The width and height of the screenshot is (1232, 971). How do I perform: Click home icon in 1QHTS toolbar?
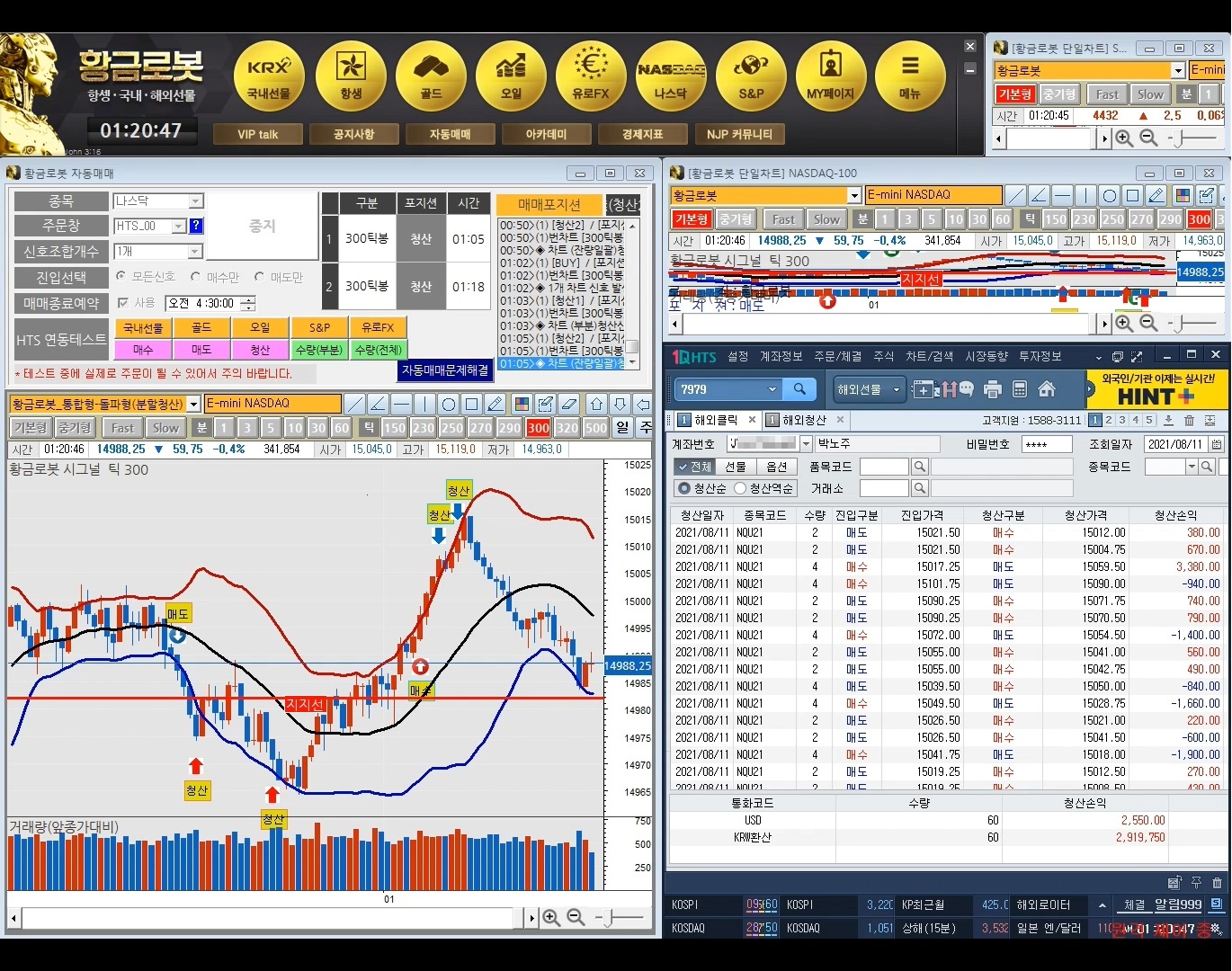coord(1047,389)
